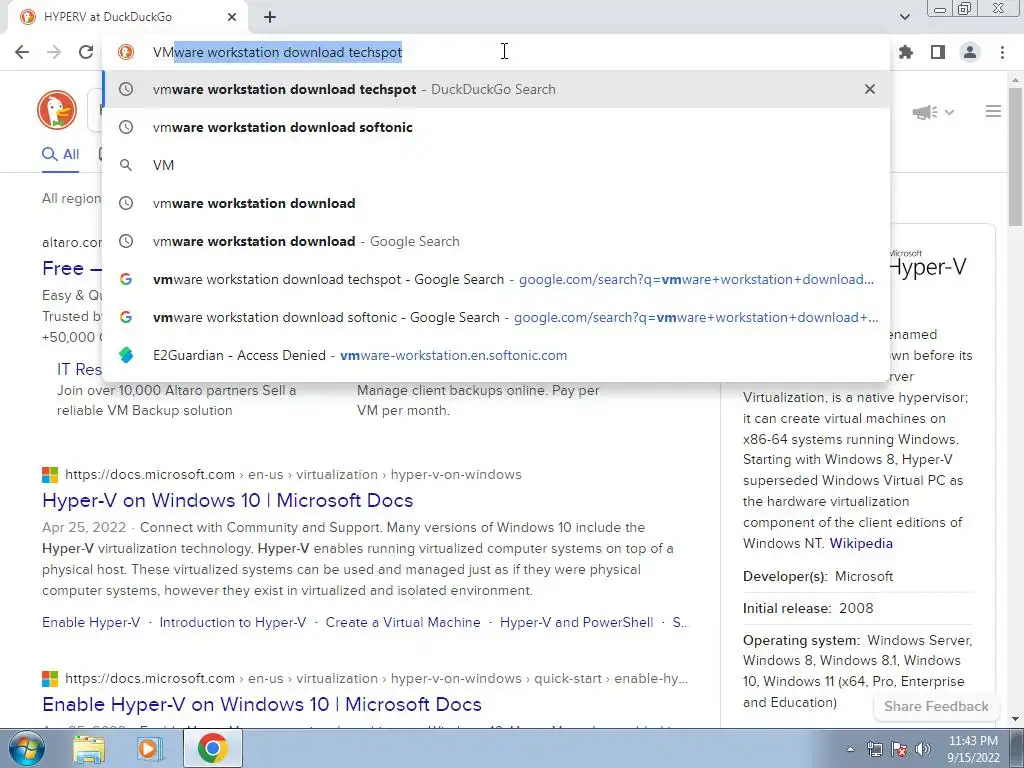Open 'Hyper-V on Windows 10 | Microsoft Docs'
The image size is (1024, 768).
tap(227, 500)
